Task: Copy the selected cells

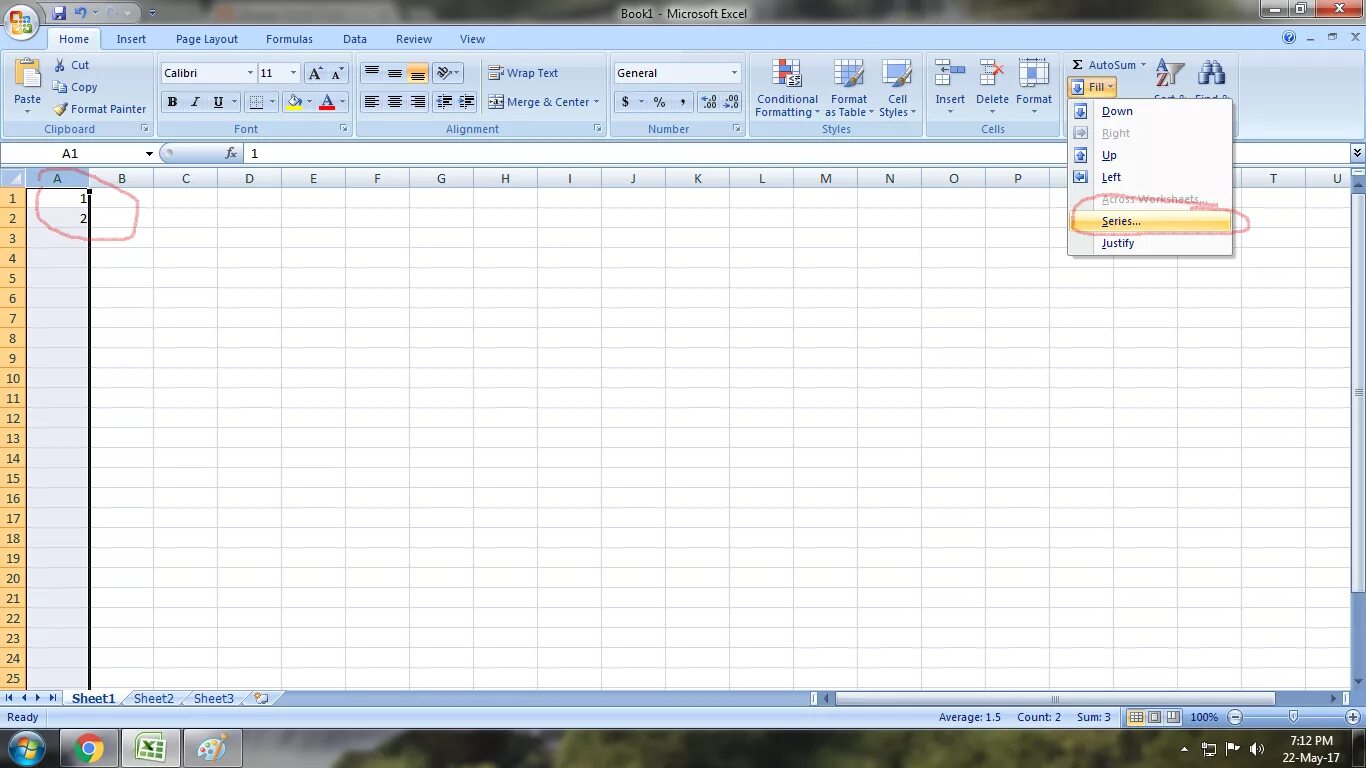Action: pyautogui.click(x=75, y=87)
